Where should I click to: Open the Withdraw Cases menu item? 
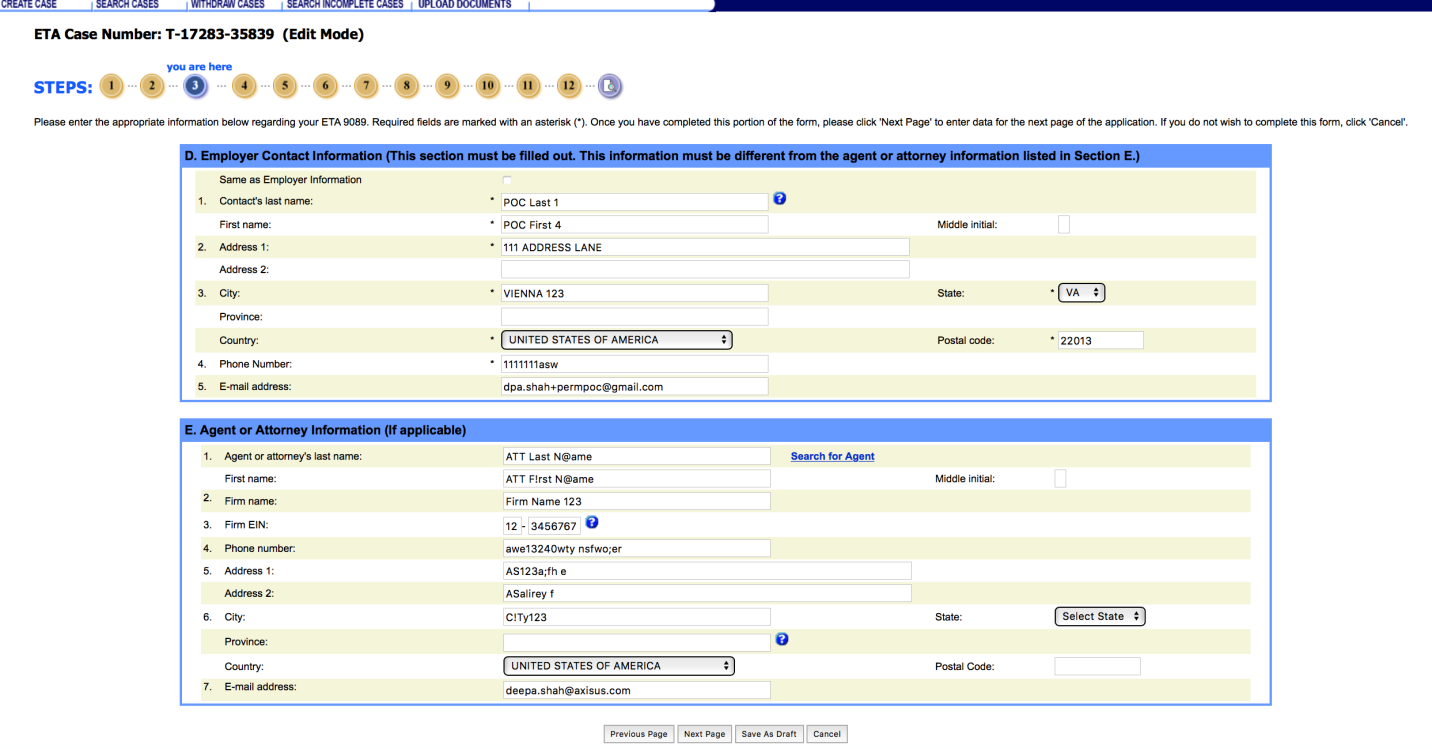[228, 5]
